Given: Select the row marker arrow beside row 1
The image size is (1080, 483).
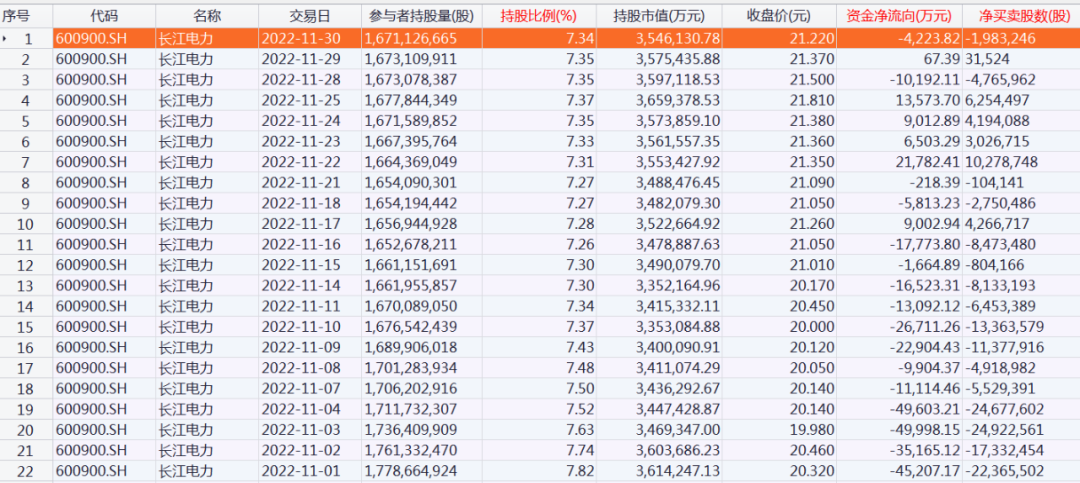Looking at the screenshot, I should pyautogui.click(x=5, y=39).
